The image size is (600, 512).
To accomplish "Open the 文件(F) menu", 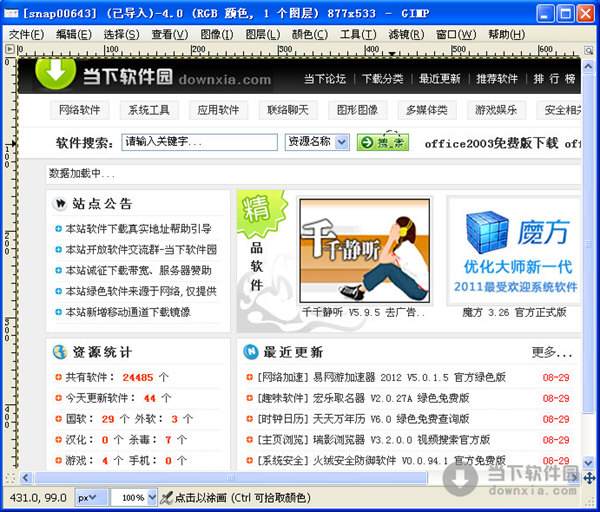I will pyautogui.click(x=26, y=35).
